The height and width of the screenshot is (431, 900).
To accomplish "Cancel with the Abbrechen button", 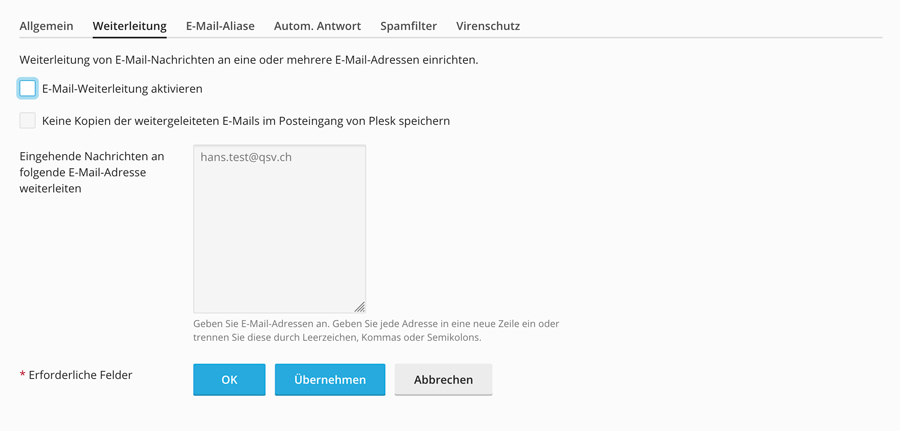I will tap(443, 380).
